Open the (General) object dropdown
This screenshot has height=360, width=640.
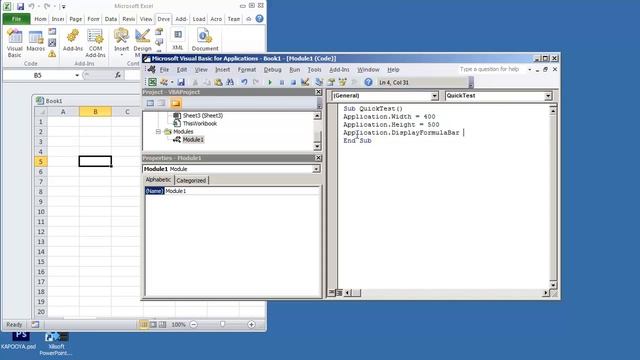tap(434, 96)
